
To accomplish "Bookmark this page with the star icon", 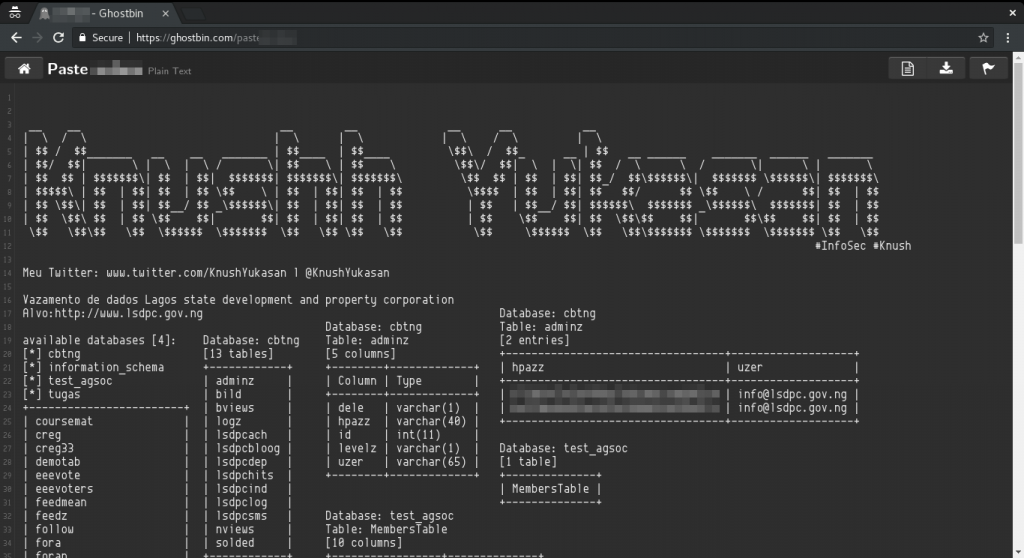I will click(984, 38).
